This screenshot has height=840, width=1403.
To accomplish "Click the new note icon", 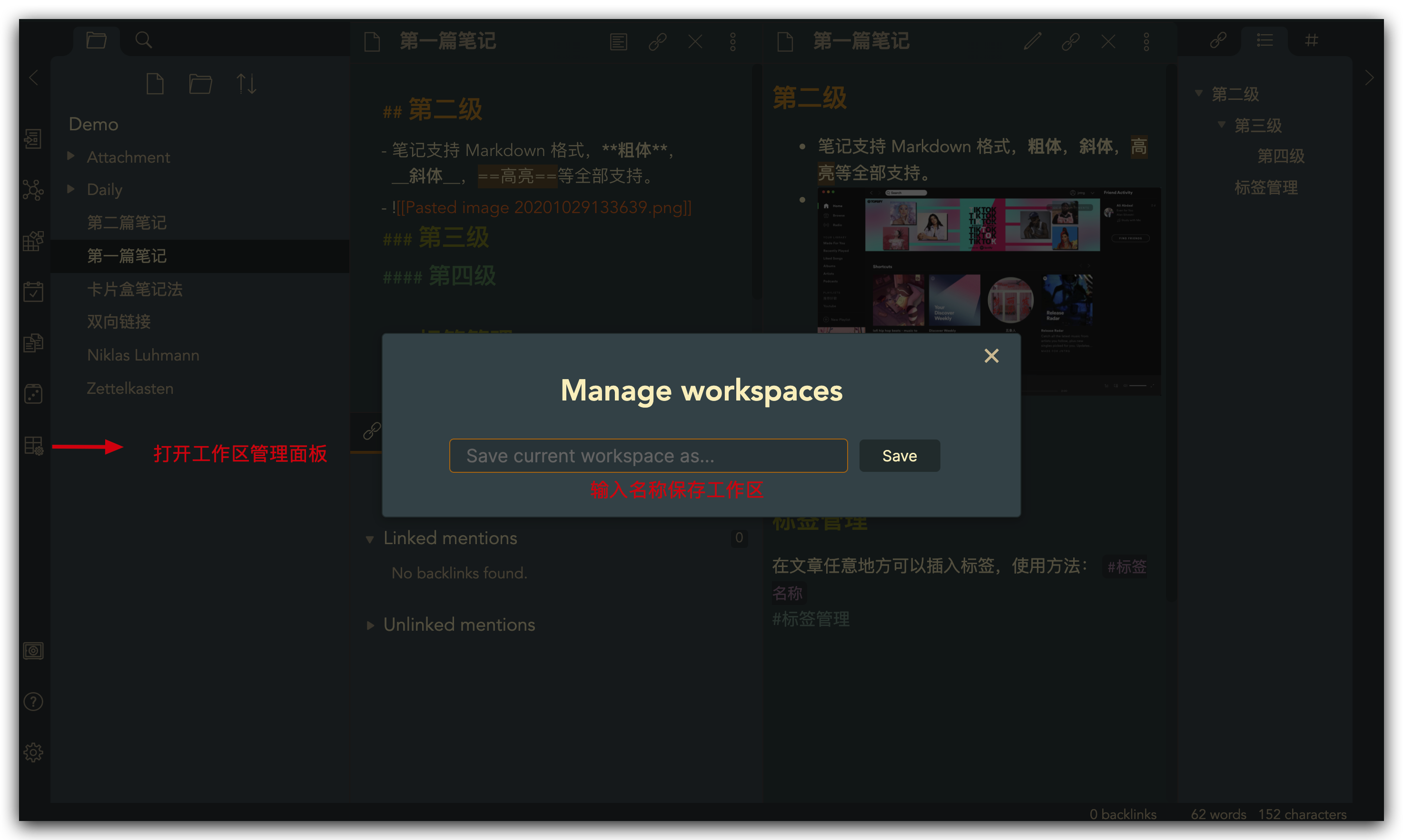I will (155, 84).
